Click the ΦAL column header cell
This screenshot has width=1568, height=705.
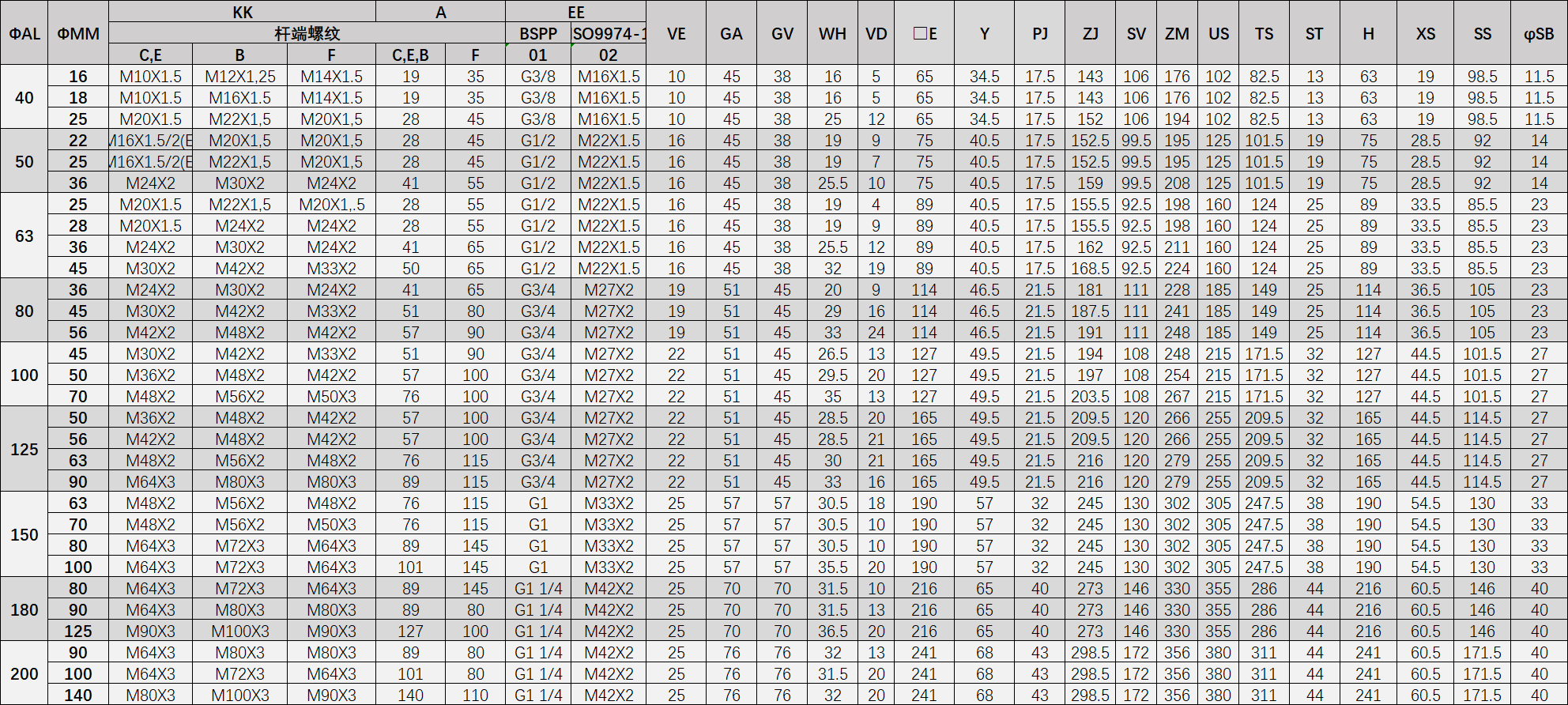point(24,33)
